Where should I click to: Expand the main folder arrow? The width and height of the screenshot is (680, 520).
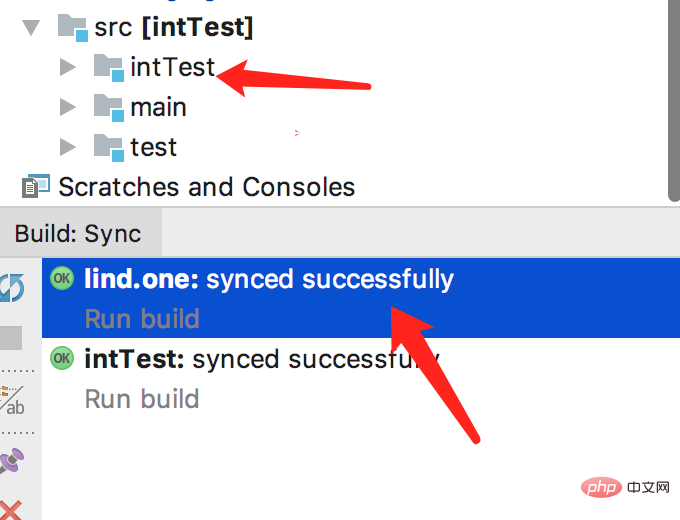click(x=68, y=107)
